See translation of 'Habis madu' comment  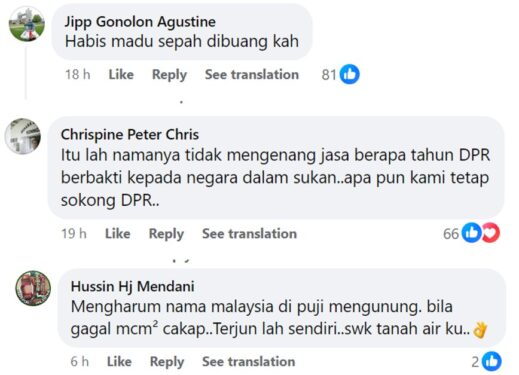point(252,74)
